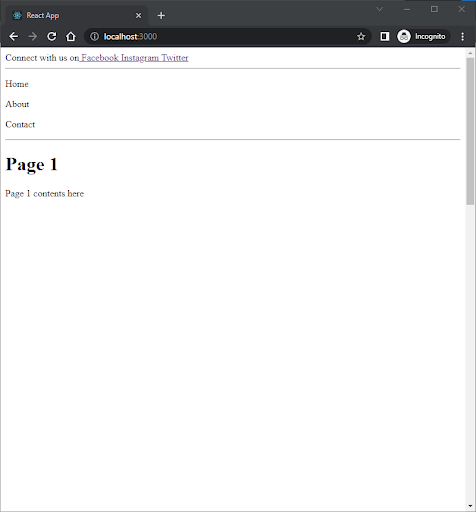The image size is (476, 512).
Task: Select the React App tab
Action: pos(76,16)
